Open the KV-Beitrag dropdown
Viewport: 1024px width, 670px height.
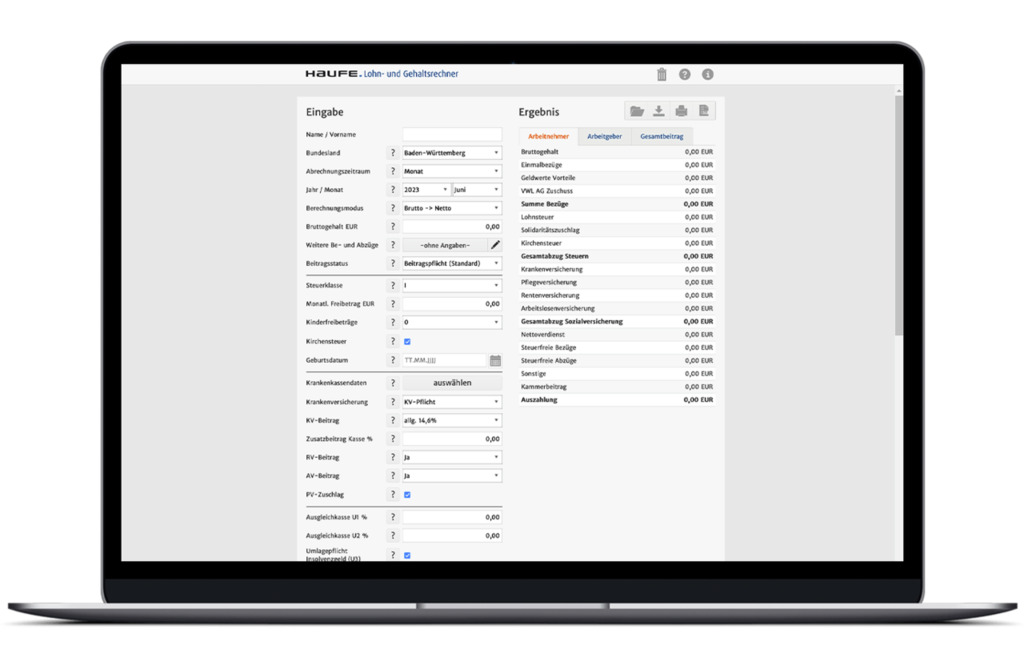[452, 421]
